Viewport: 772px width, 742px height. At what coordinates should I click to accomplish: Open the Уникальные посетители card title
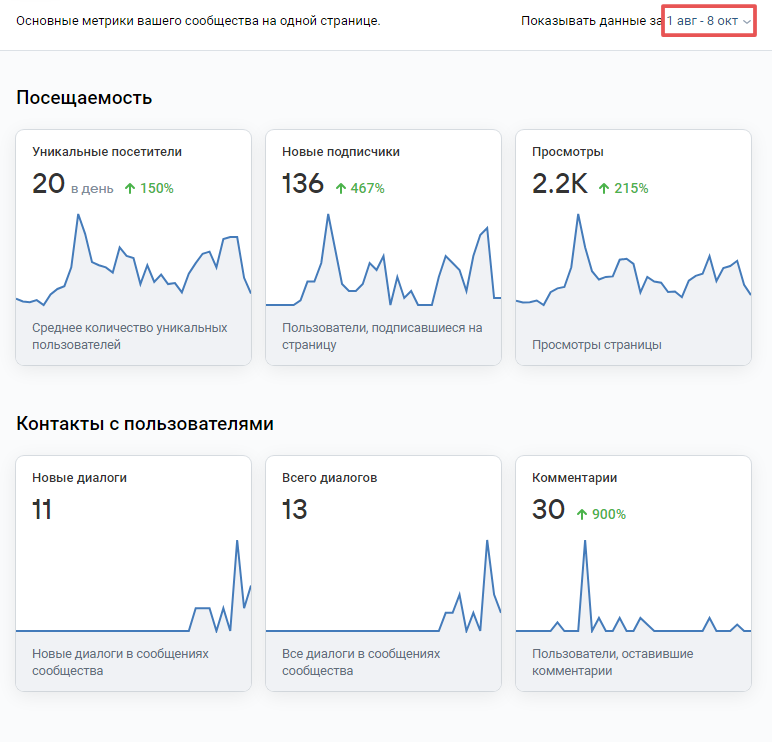point(107,152)
